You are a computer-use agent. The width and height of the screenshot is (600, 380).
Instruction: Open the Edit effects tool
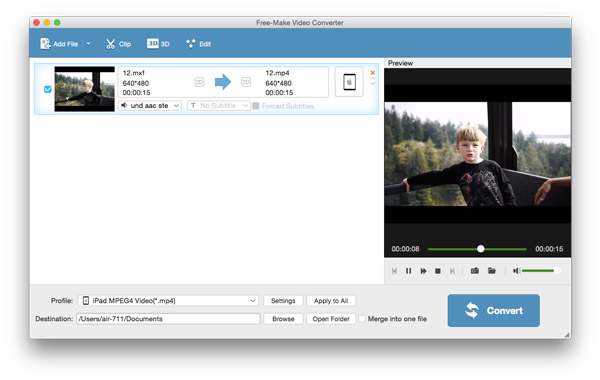point(198,44)
